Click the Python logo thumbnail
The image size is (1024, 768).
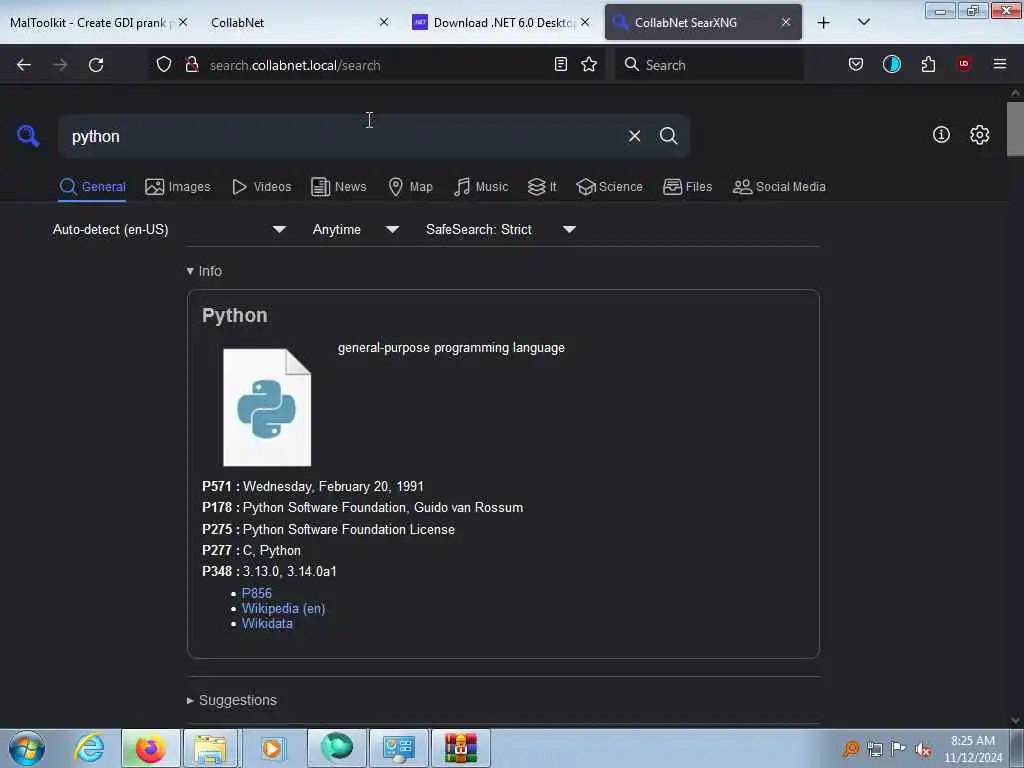pyautogui.click(x=267, y=408)
